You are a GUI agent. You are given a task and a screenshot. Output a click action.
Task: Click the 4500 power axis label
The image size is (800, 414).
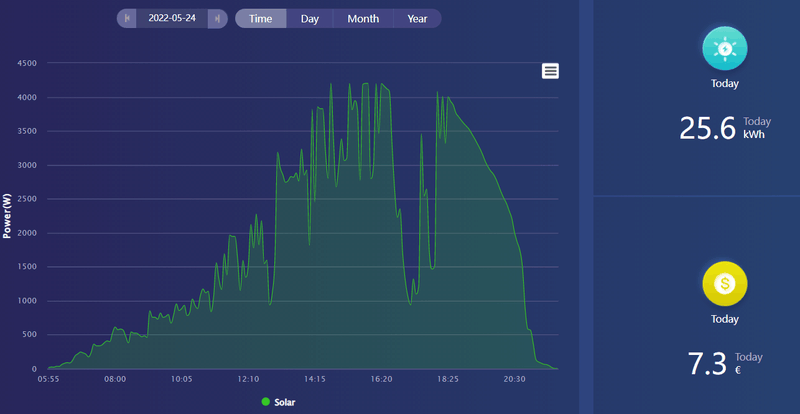(27, 63)
